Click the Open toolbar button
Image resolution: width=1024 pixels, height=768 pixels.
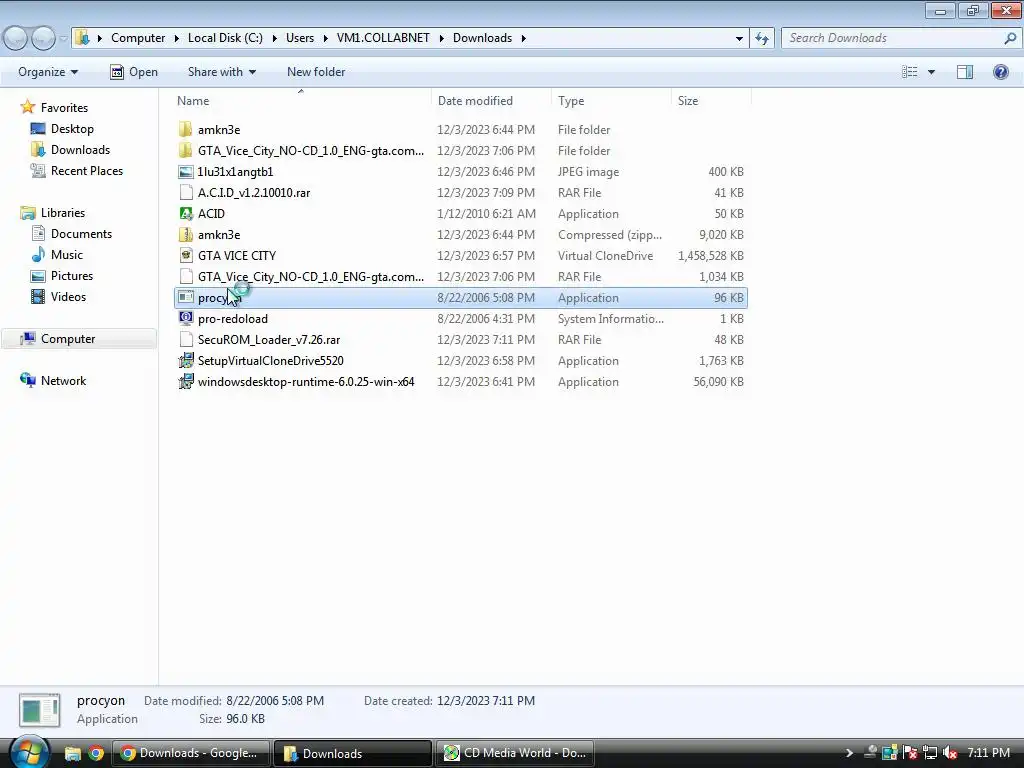tap(134, 72)
